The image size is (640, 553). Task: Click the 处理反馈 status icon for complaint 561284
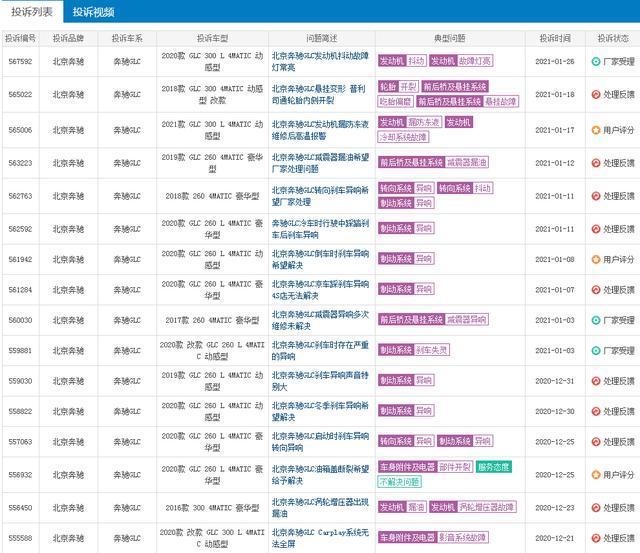[x=596, y=290]
